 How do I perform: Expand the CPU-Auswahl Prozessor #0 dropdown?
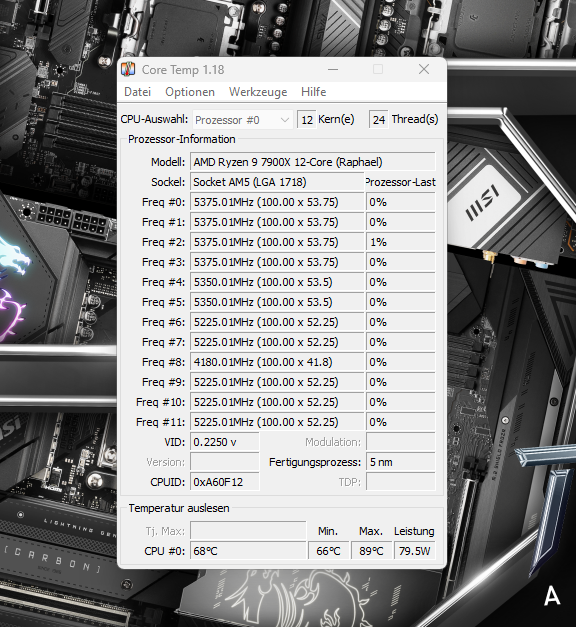click(243, 120)
